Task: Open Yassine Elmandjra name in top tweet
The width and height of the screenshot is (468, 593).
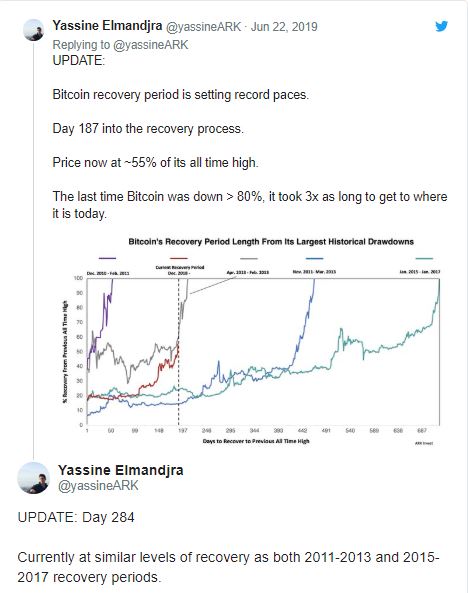Action: coord(107,26)
